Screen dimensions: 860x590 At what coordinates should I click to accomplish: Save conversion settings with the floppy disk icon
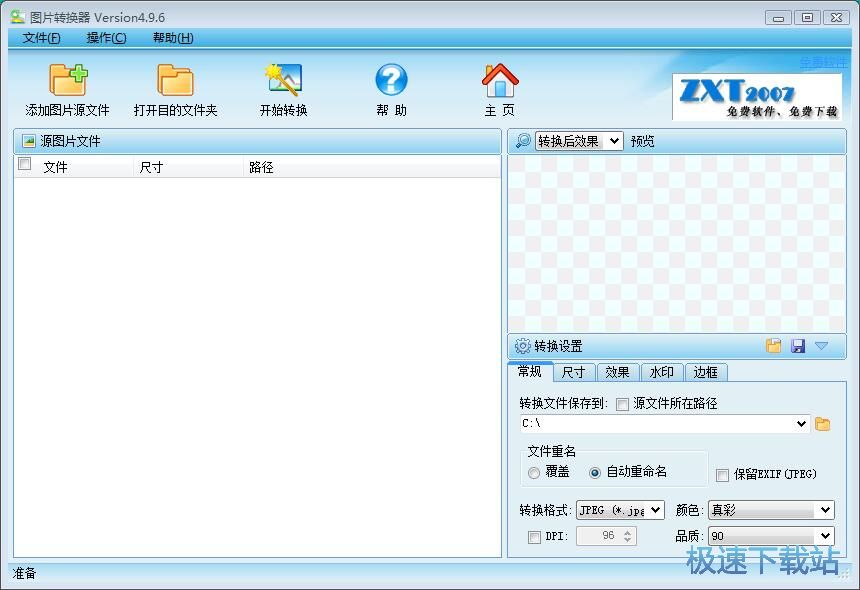pos(798,345)
